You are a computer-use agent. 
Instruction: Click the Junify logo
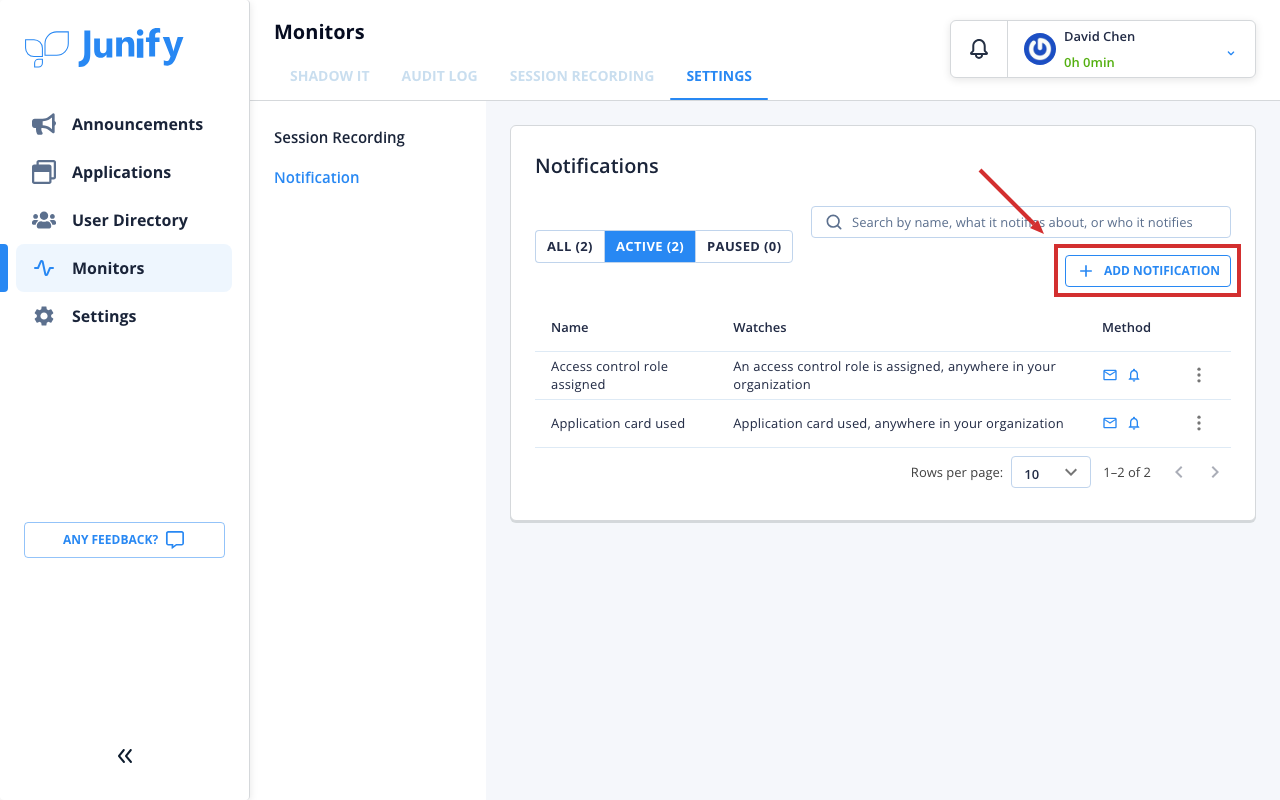click(x=104, y=48)
